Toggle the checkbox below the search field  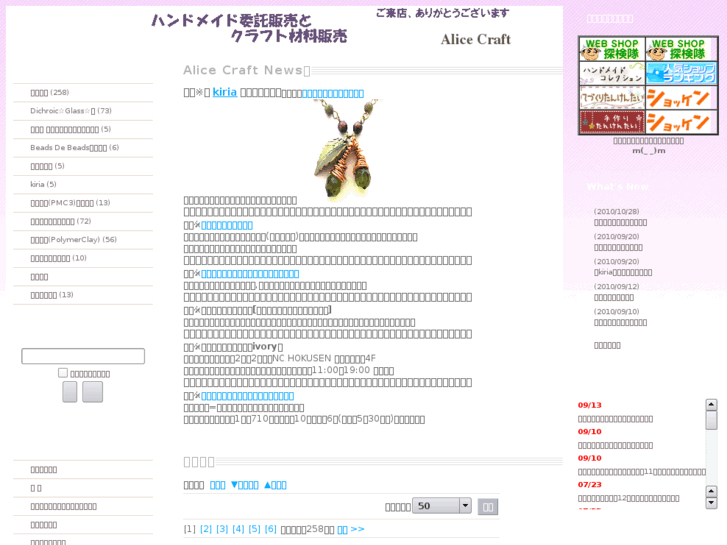coord(63,373)
